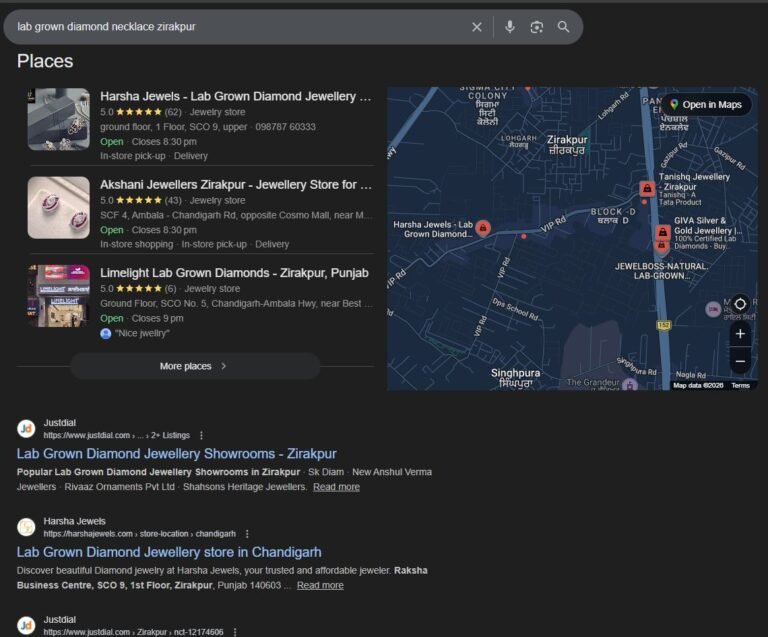
Task: Submit search with magnifier icon
Action: 563,27
